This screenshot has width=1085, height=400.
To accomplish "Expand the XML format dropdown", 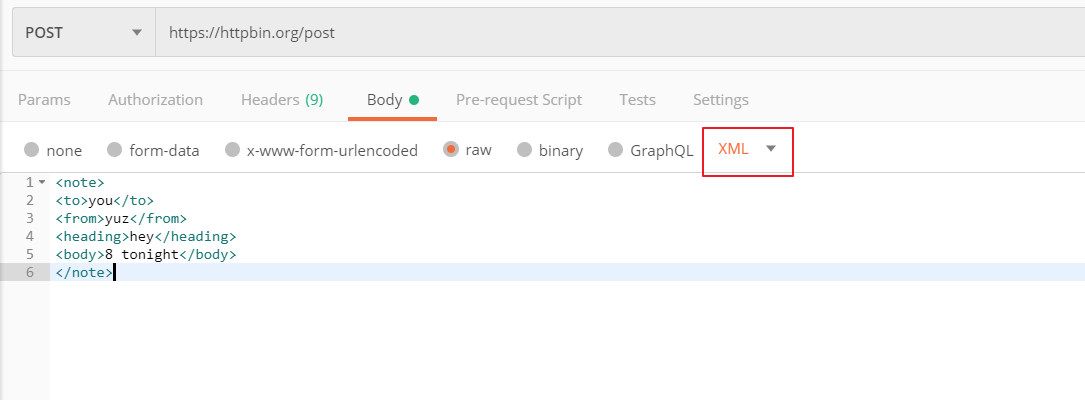I will point(747,149).
